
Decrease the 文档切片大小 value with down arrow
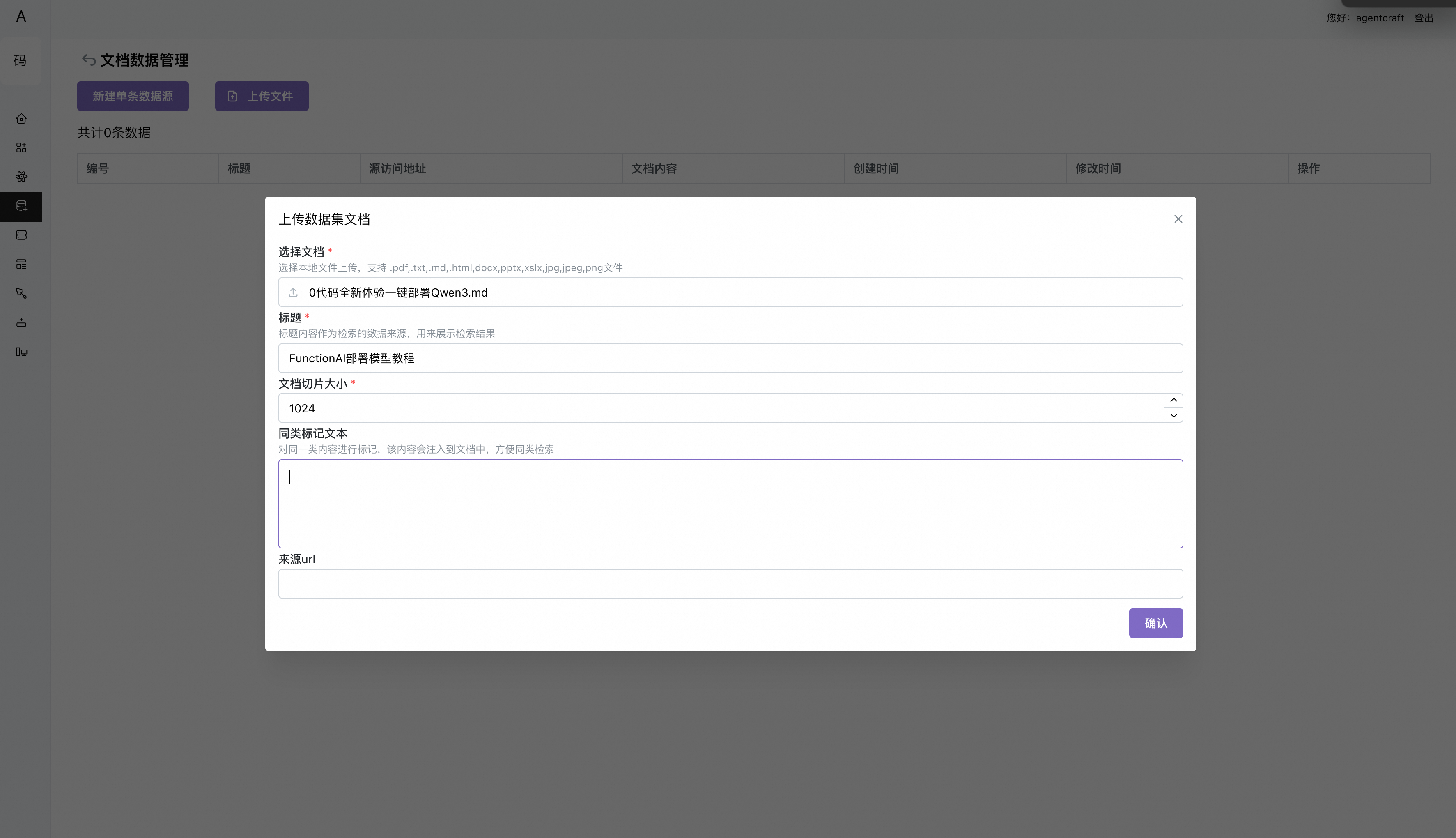[1174, 415]
